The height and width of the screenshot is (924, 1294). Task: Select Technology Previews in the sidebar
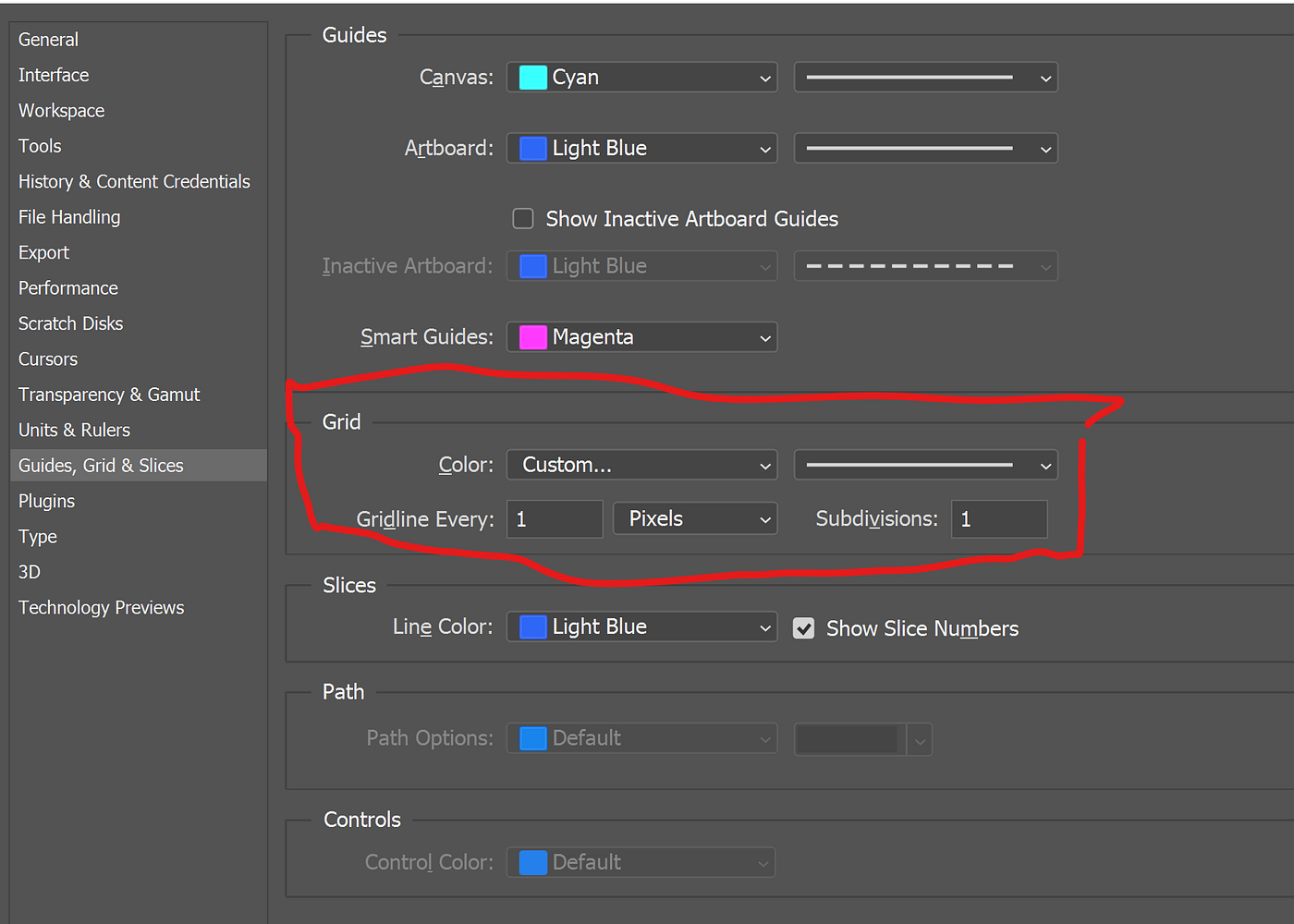pos(101,607)
